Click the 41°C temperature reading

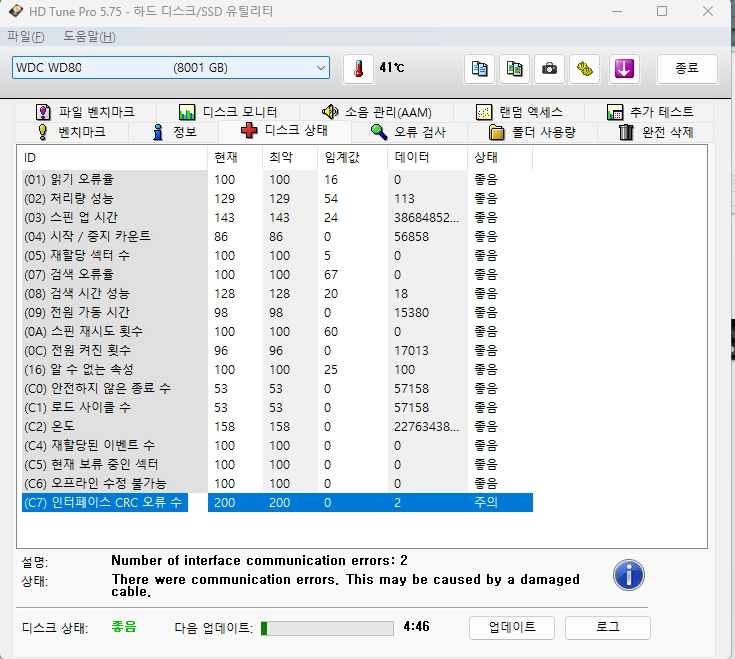pos(391,67)
